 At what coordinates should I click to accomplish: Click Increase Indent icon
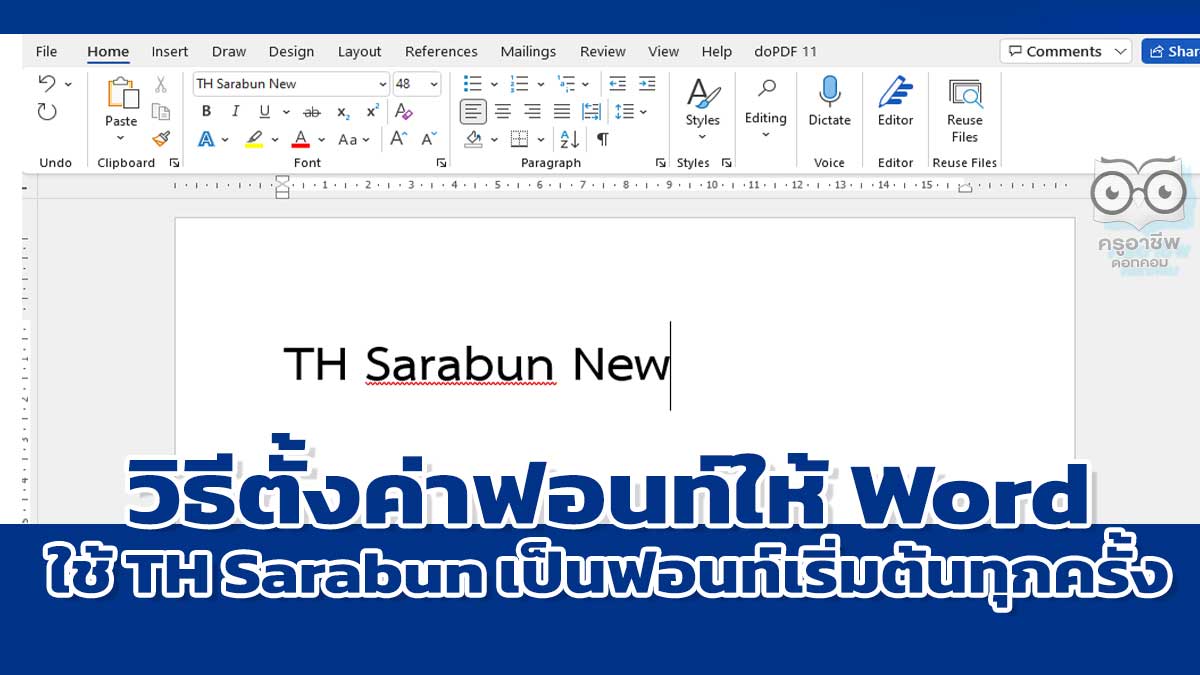click(x=647, y=84)
